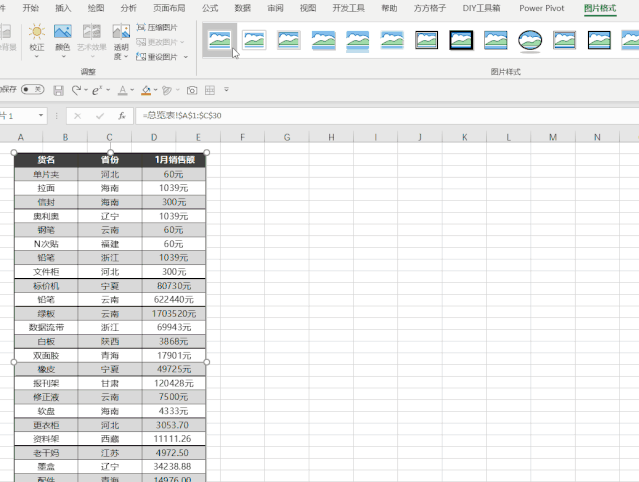Image resolution: width=639 pixels, height=482 pixels.
Task: Click the cell showing 622440元
Action: 174,299
